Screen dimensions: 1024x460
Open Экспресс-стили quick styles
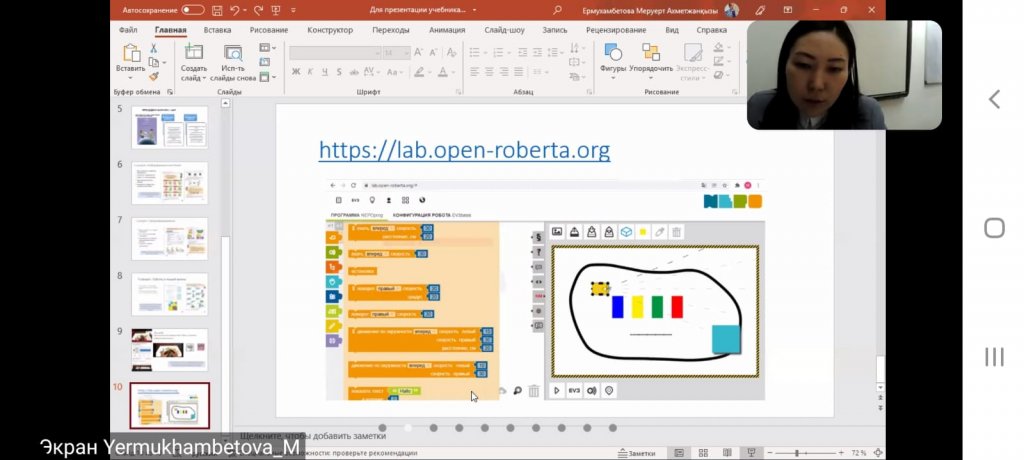click(692, 60)
